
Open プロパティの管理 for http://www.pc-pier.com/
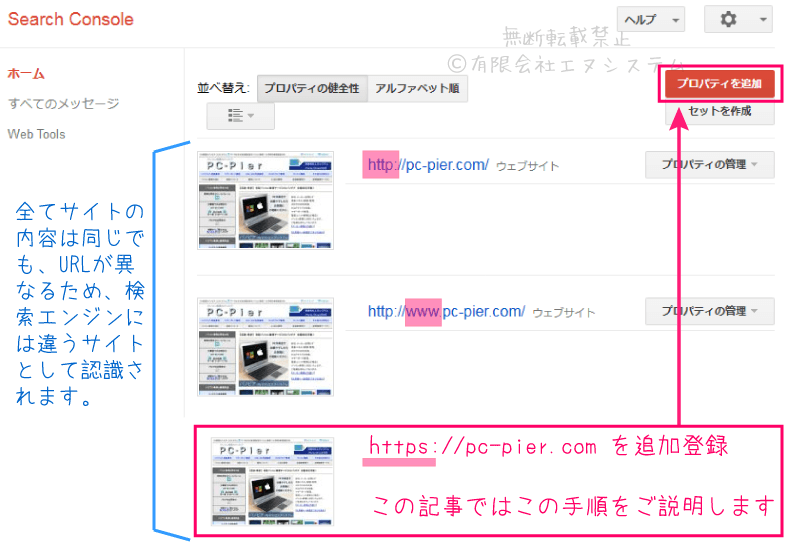click(x=710, y=311)
